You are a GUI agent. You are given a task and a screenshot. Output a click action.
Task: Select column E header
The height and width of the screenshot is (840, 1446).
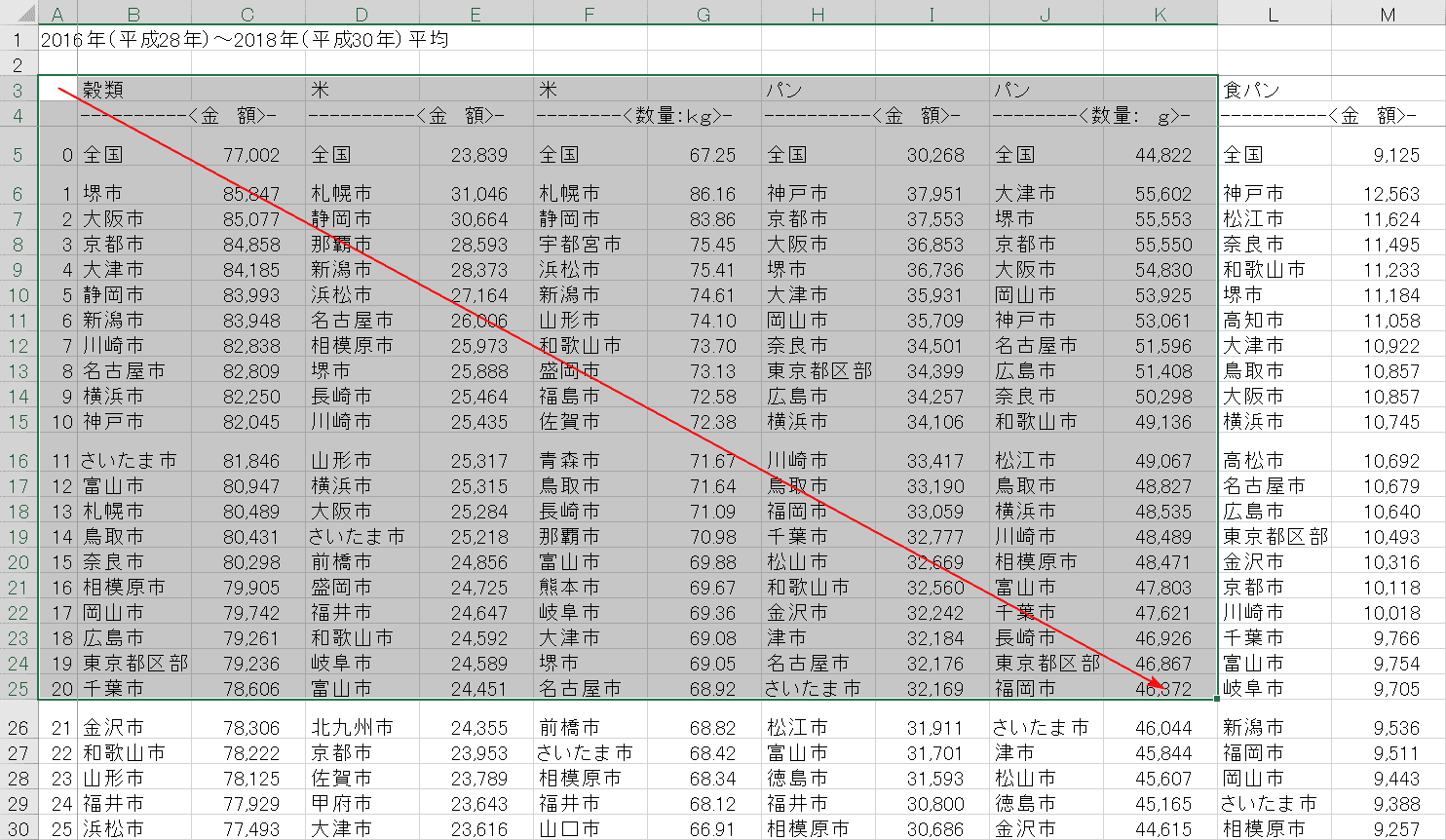[476, 14]
